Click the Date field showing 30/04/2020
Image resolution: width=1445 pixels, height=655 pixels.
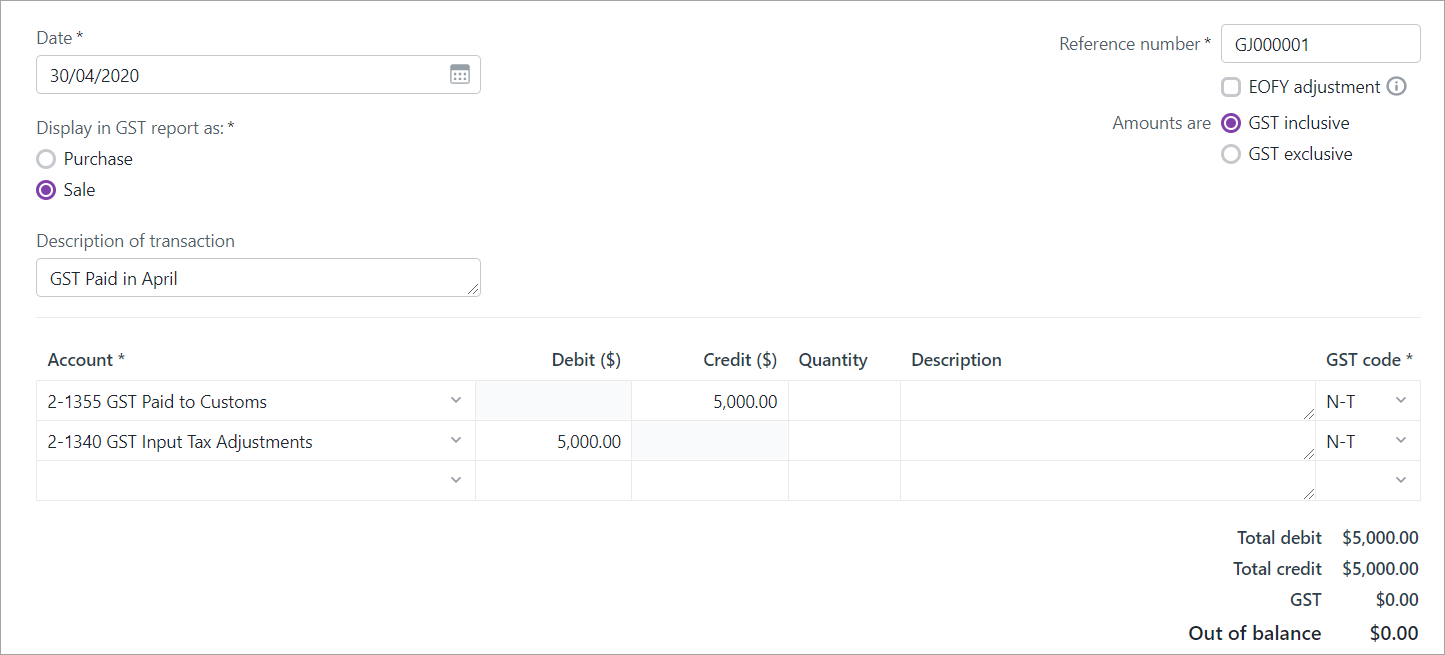coord(240,75)
